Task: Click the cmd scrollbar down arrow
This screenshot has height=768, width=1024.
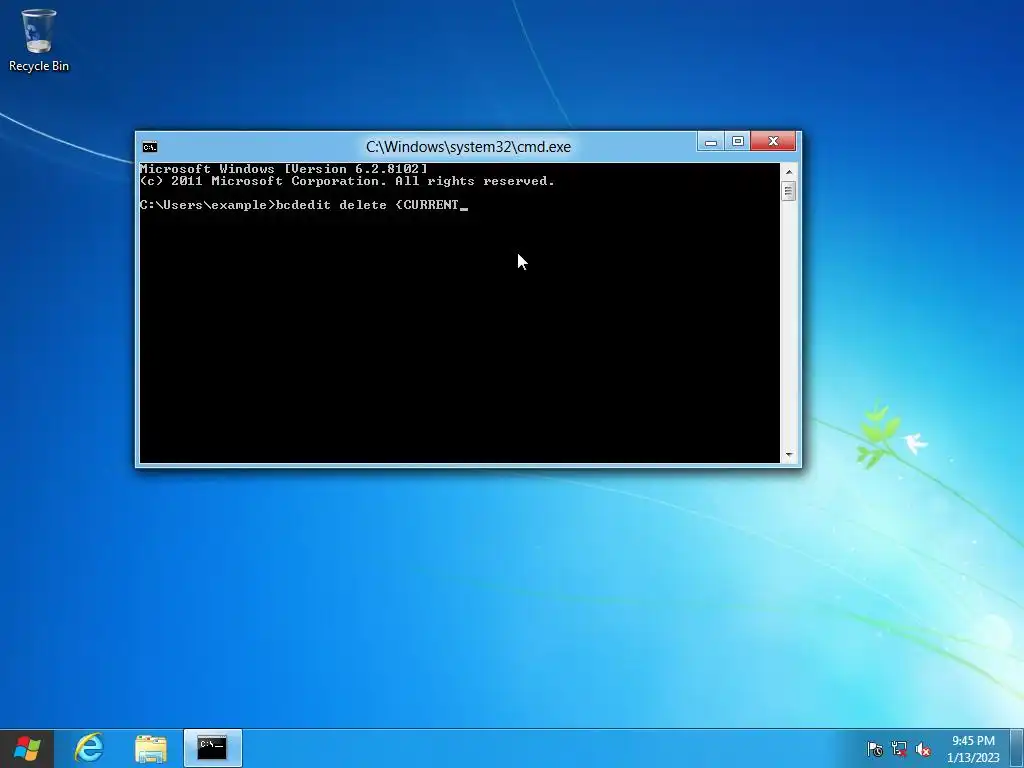Action: [x=788, y=455]
